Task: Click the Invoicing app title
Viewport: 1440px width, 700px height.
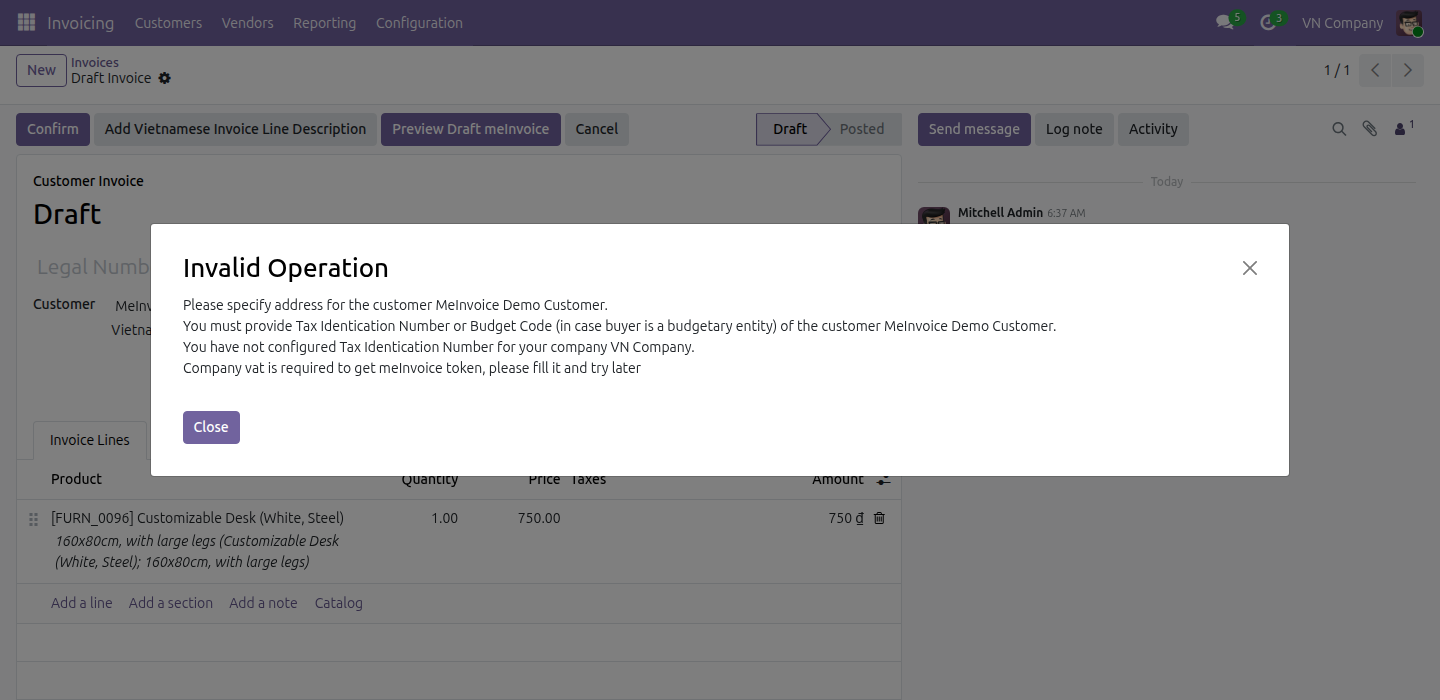Action: pos(80,22)
